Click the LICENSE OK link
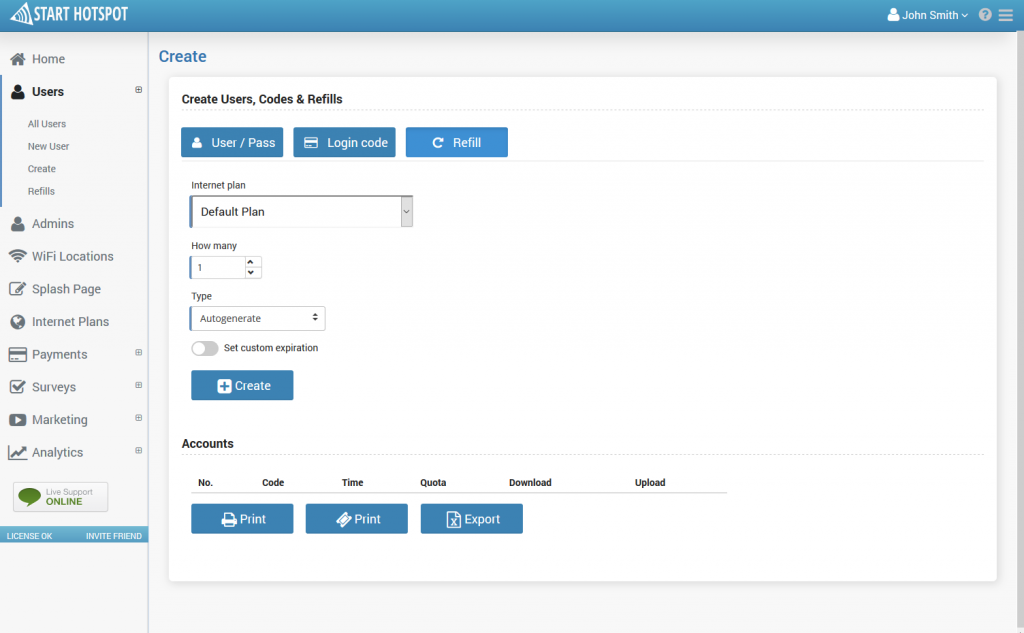 (29, 536)
